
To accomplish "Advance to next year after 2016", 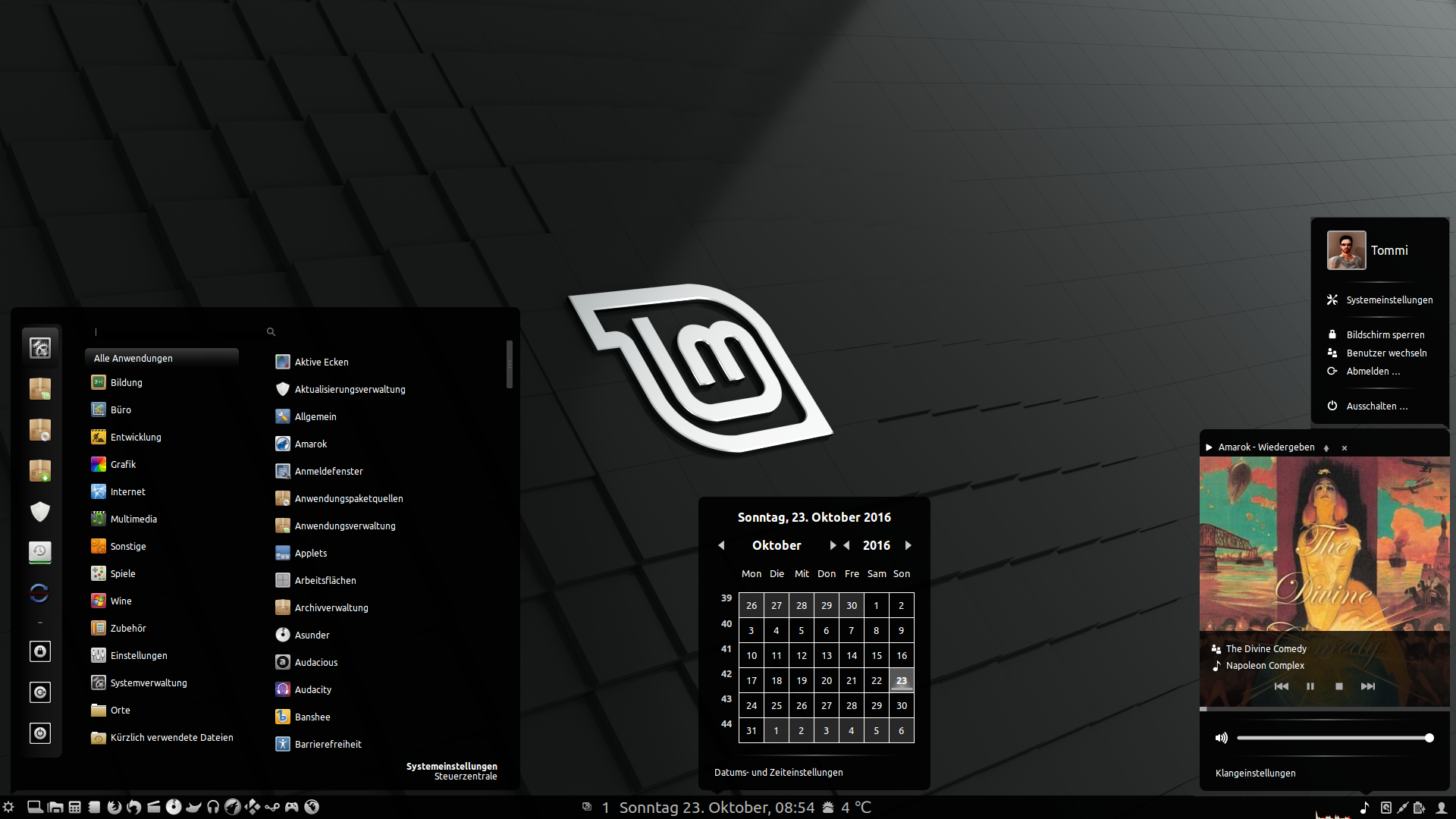I will 908,545.
